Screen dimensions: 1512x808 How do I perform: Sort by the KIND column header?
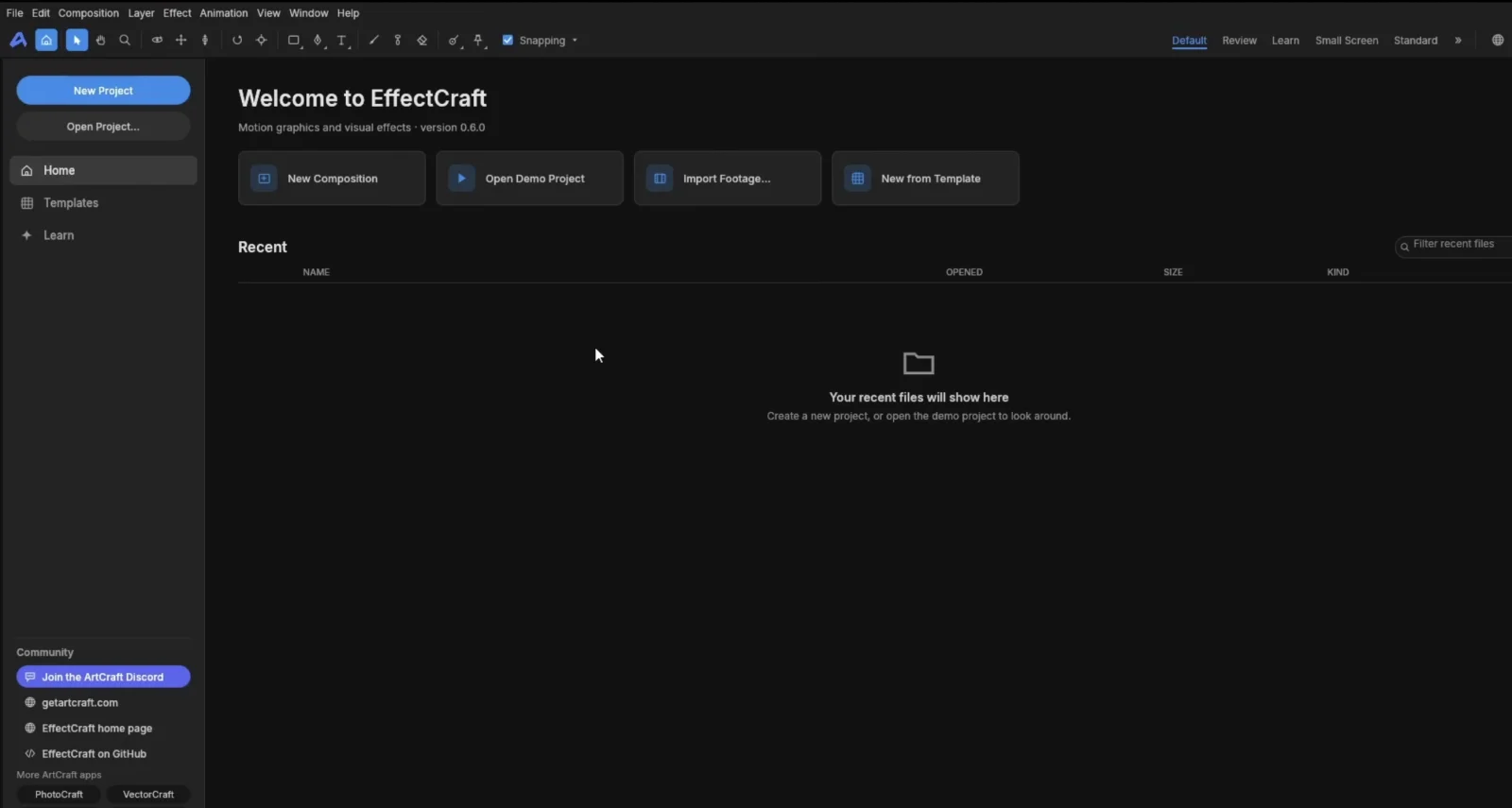1337,272
